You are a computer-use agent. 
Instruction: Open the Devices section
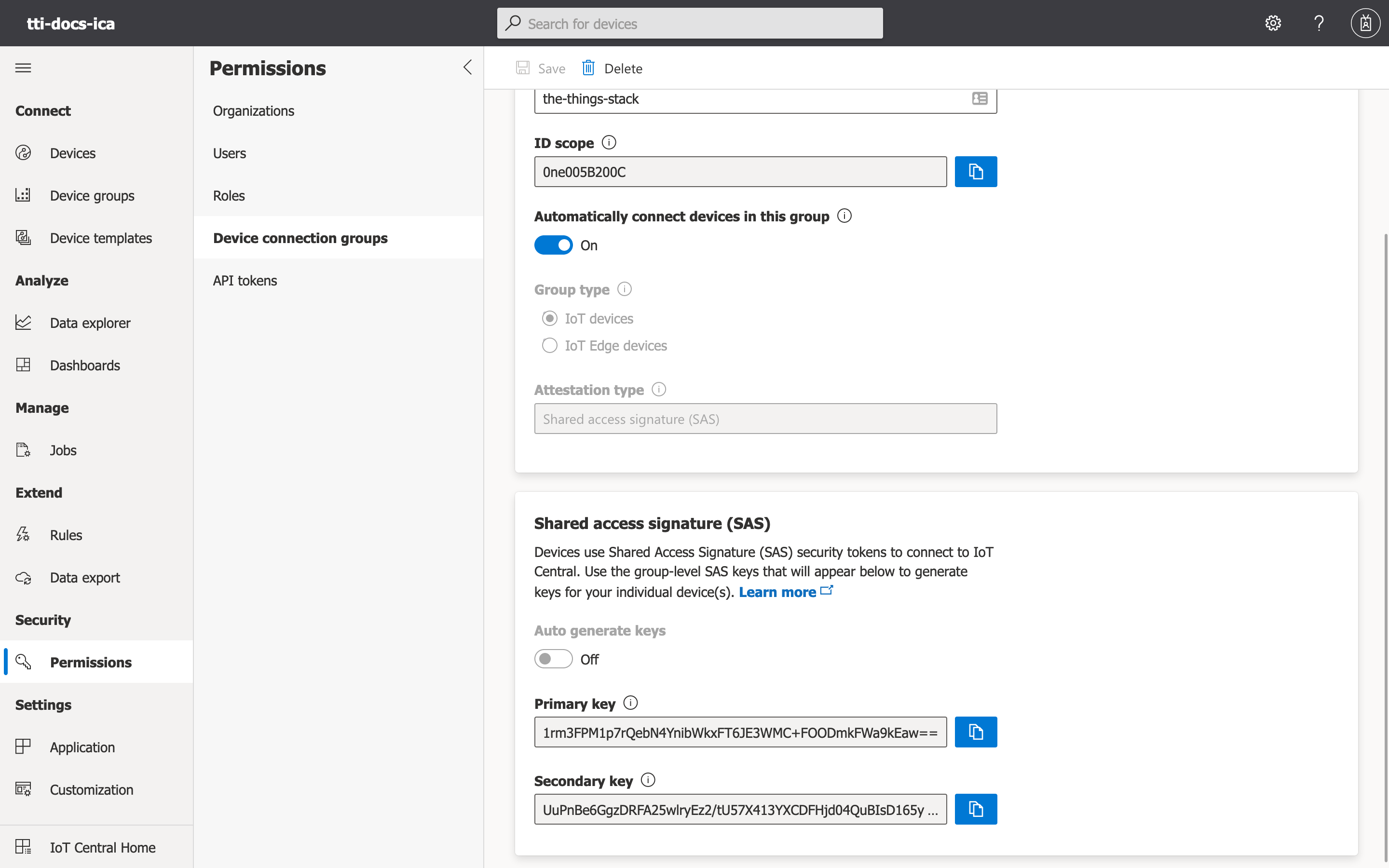click(72, 153)
